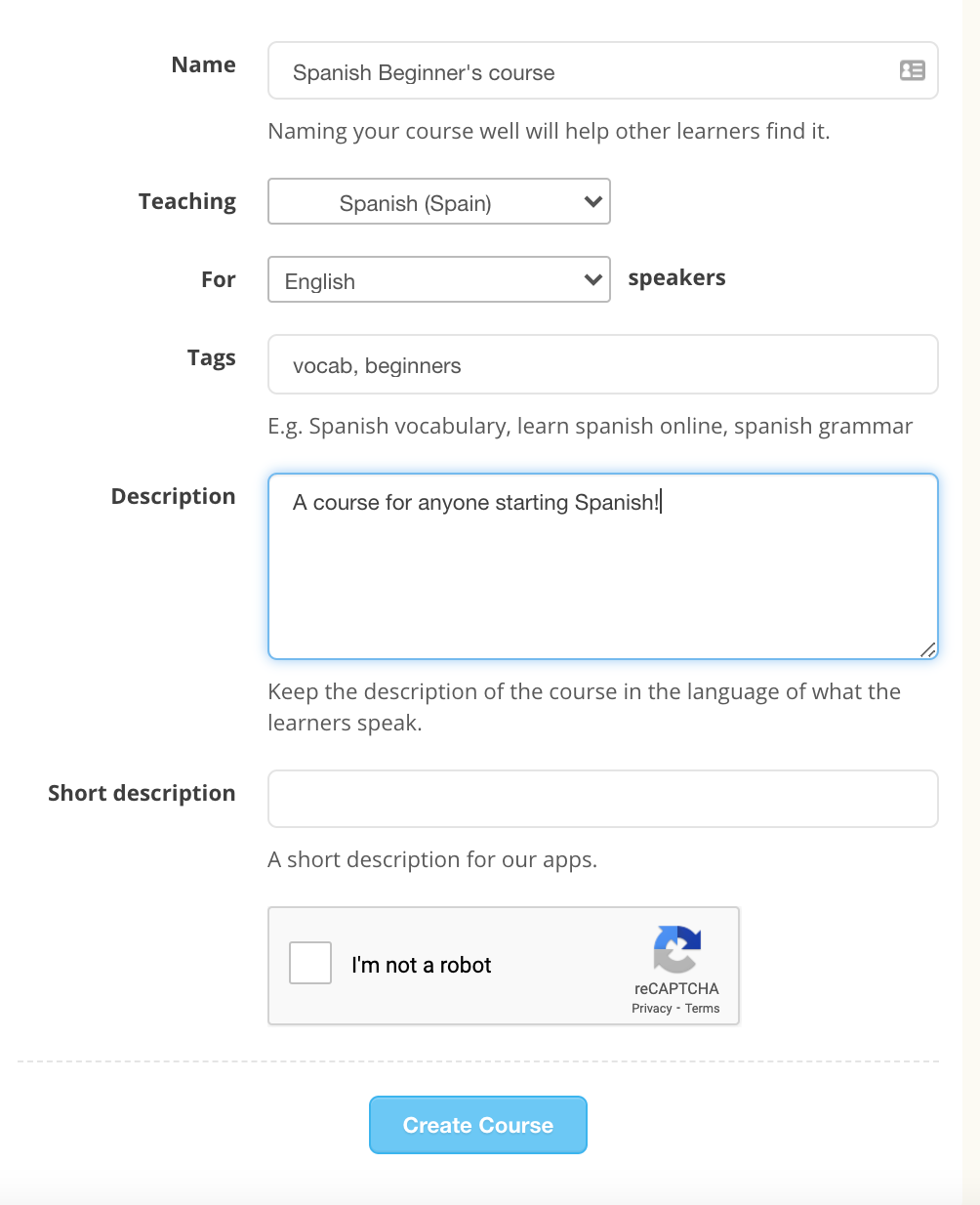The width and height of the screenshot is (980, 1205).
Task: Click the Create Course button
Action: (x=478, y=1125)
